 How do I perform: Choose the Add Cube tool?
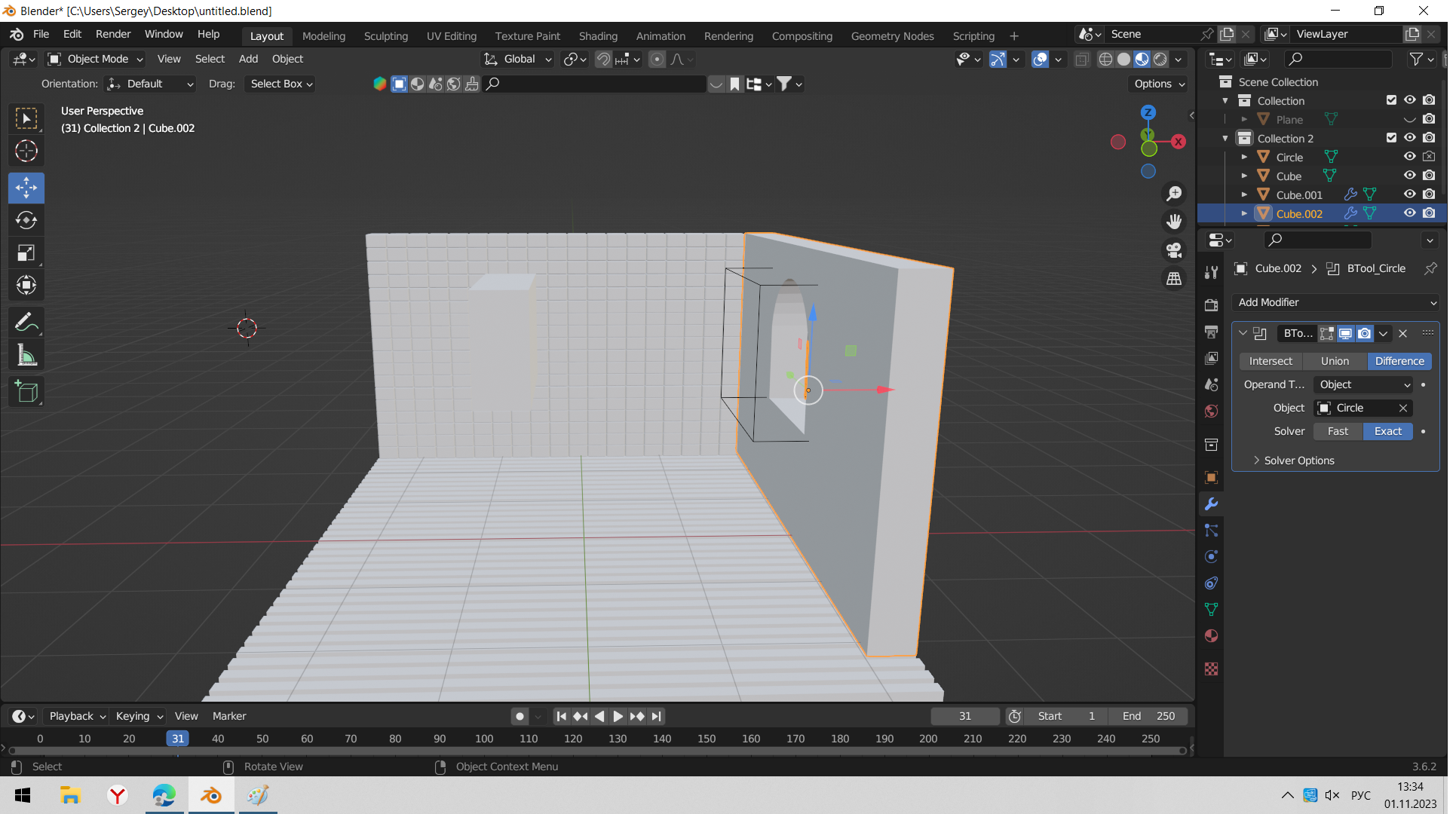[x=26, y=392]
